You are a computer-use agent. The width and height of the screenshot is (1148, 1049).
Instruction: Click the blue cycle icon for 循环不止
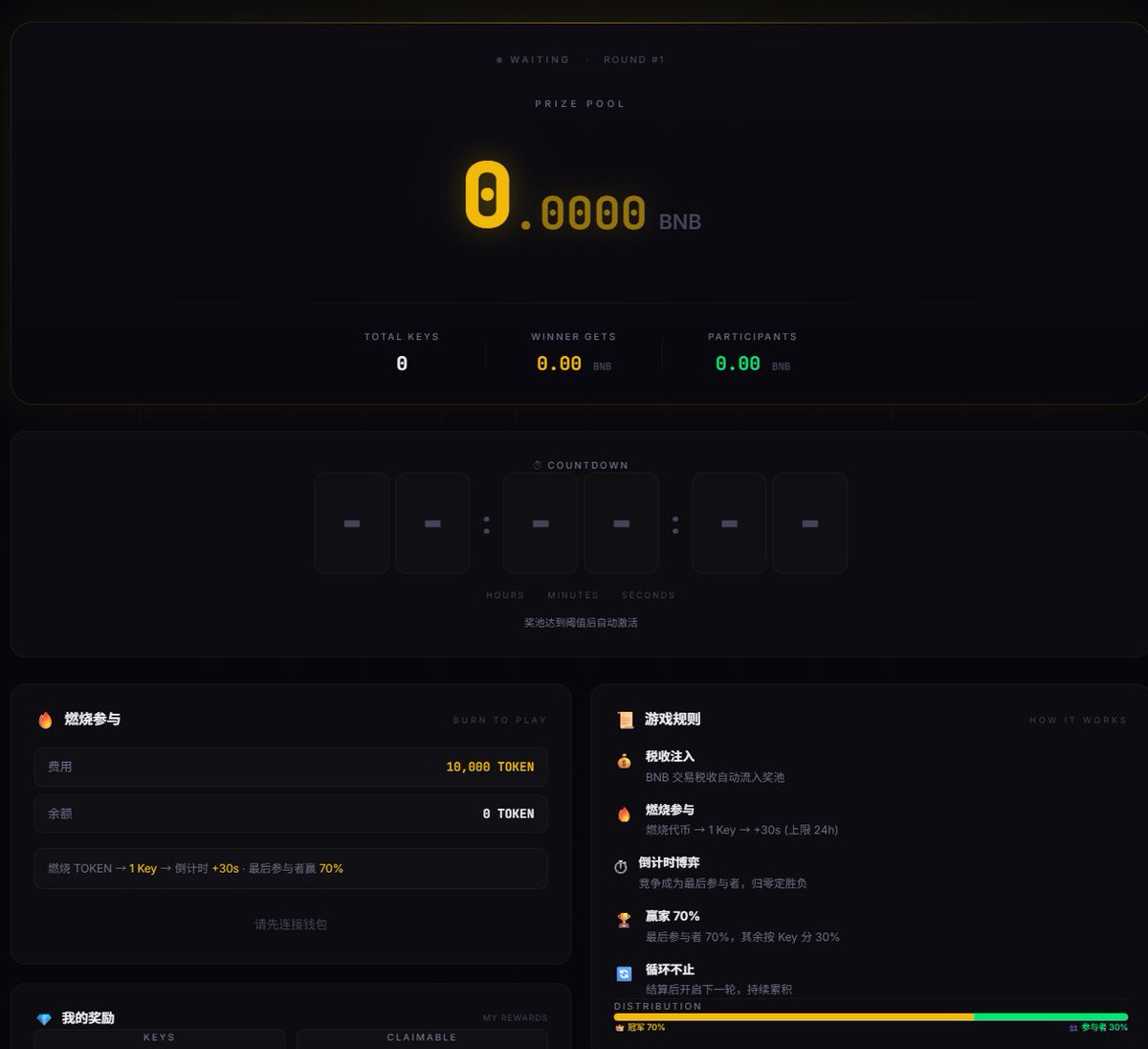[x=624, y=974]
